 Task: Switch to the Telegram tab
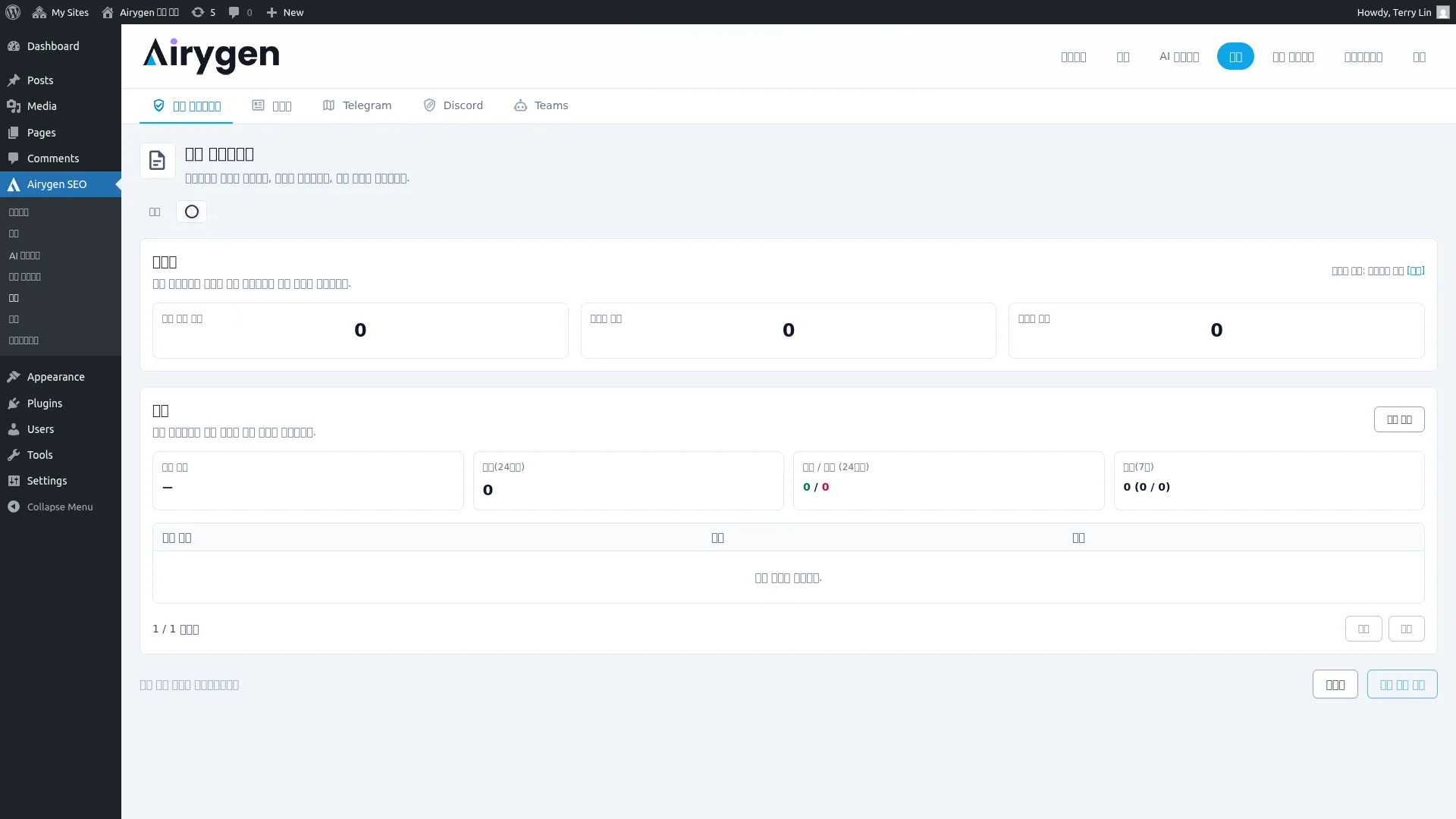357,105
